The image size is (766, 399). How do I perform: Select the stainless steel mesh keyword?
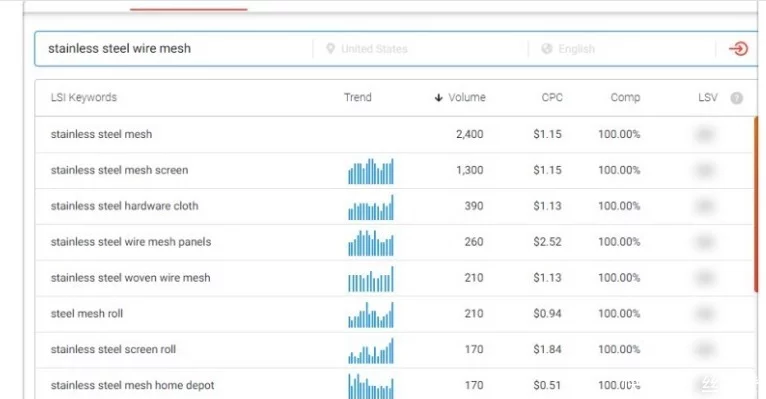101,134
